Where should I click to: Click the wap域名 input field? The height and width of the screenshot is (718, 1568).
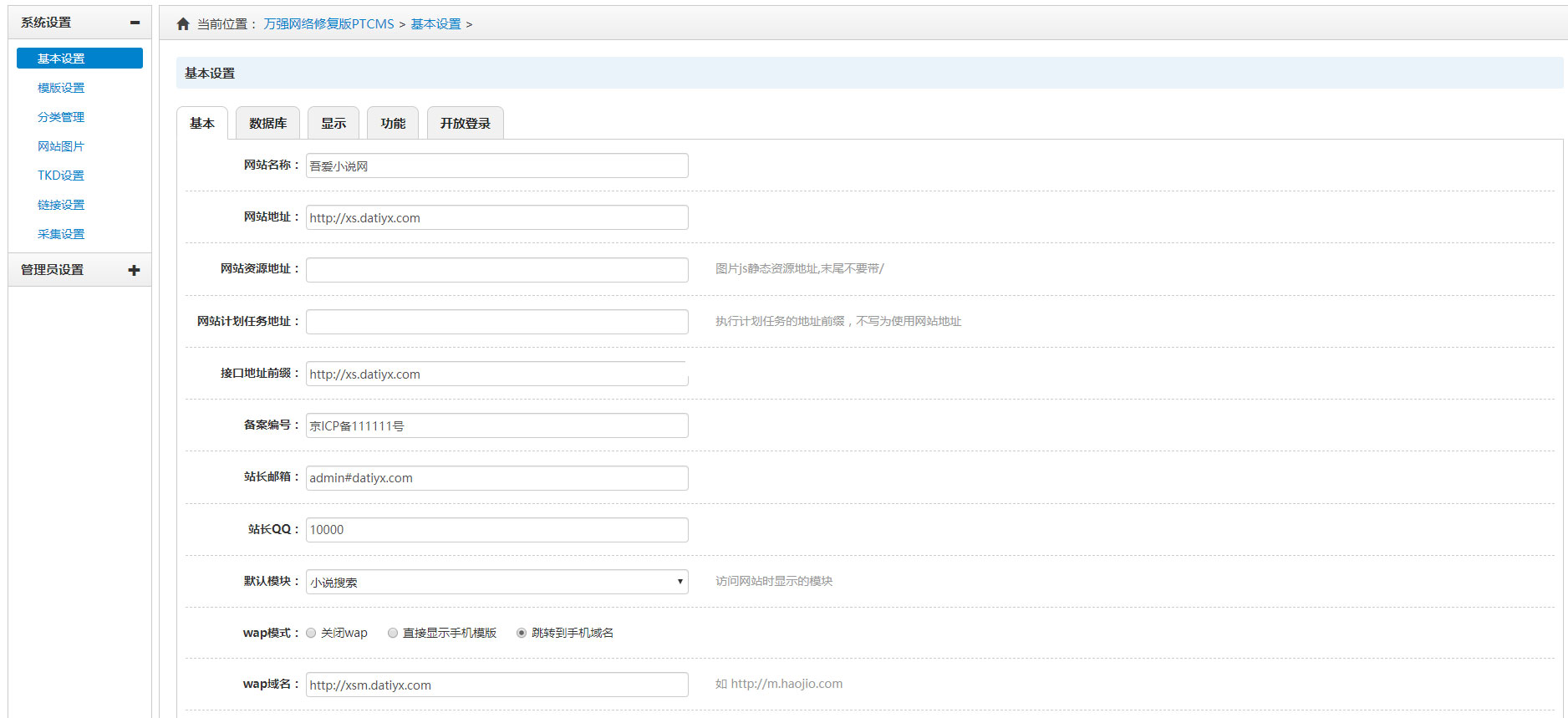[496, 685]
